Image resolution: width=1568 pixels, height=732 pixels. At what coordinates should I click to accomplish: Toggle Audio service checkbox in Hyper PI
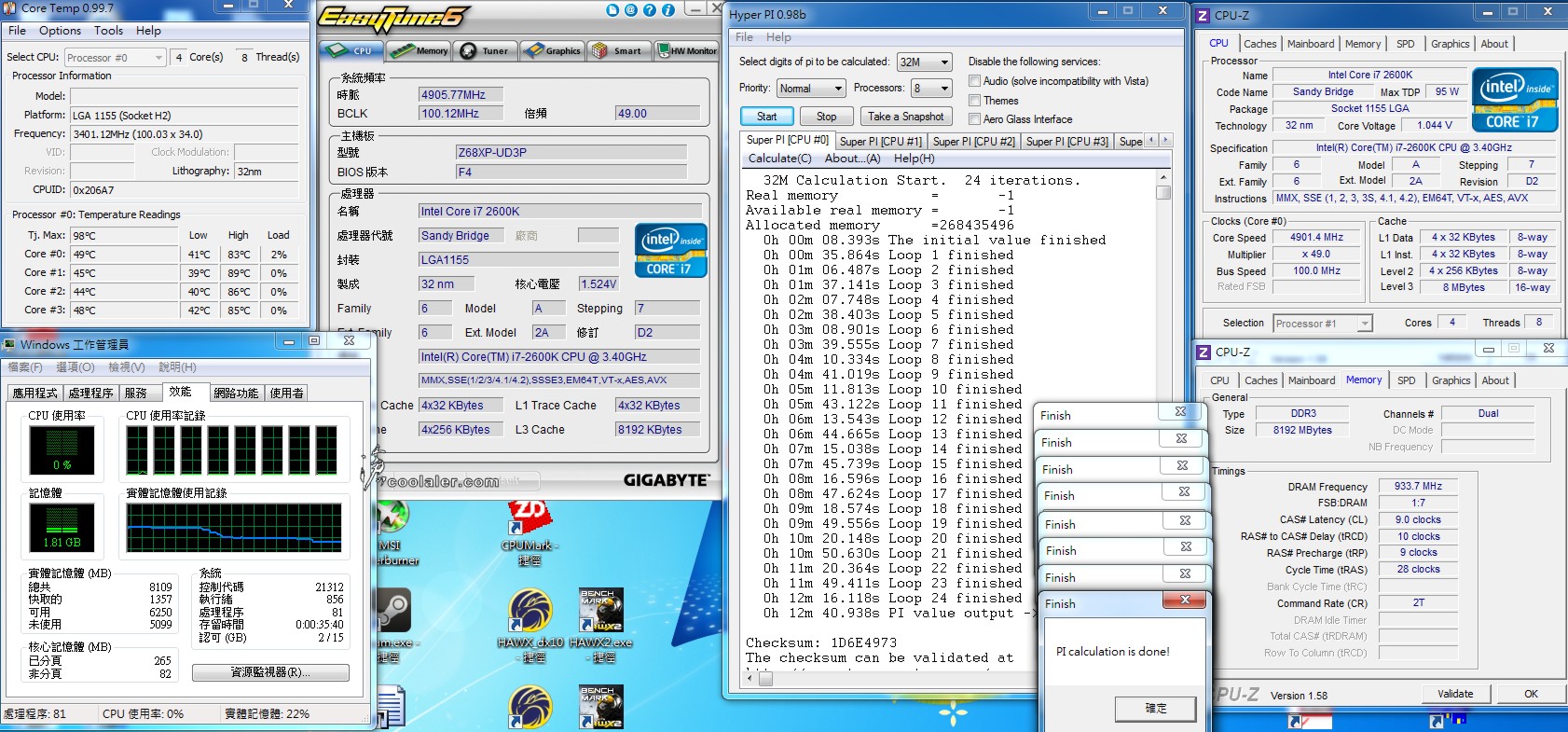pos(974,81)
